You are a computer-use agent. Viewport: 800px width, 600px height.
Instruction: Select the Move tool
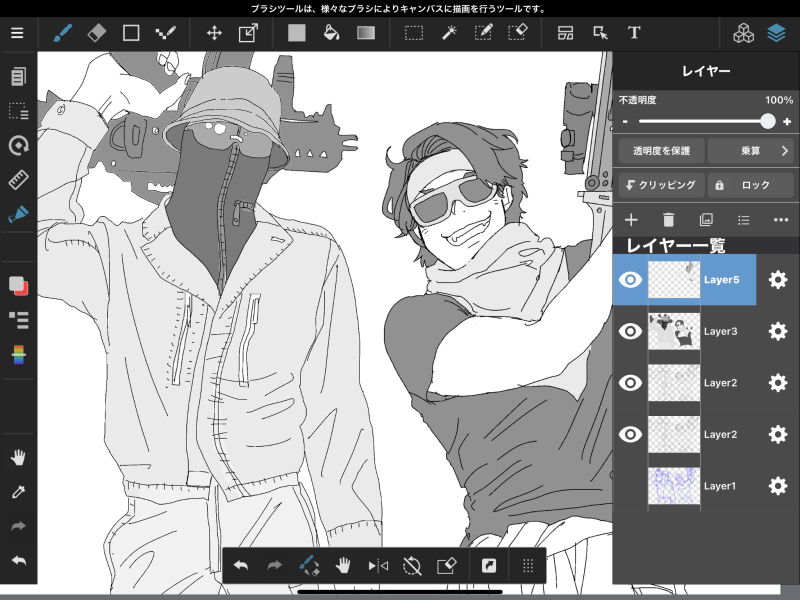(214, 32)
